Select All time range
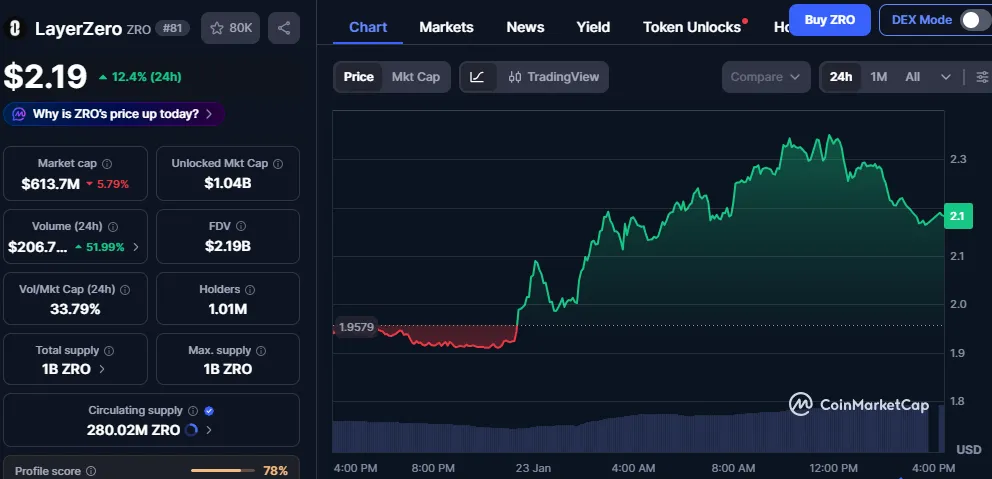The width and height of the screenshot is (992, 479). click(x=912, y=77)
